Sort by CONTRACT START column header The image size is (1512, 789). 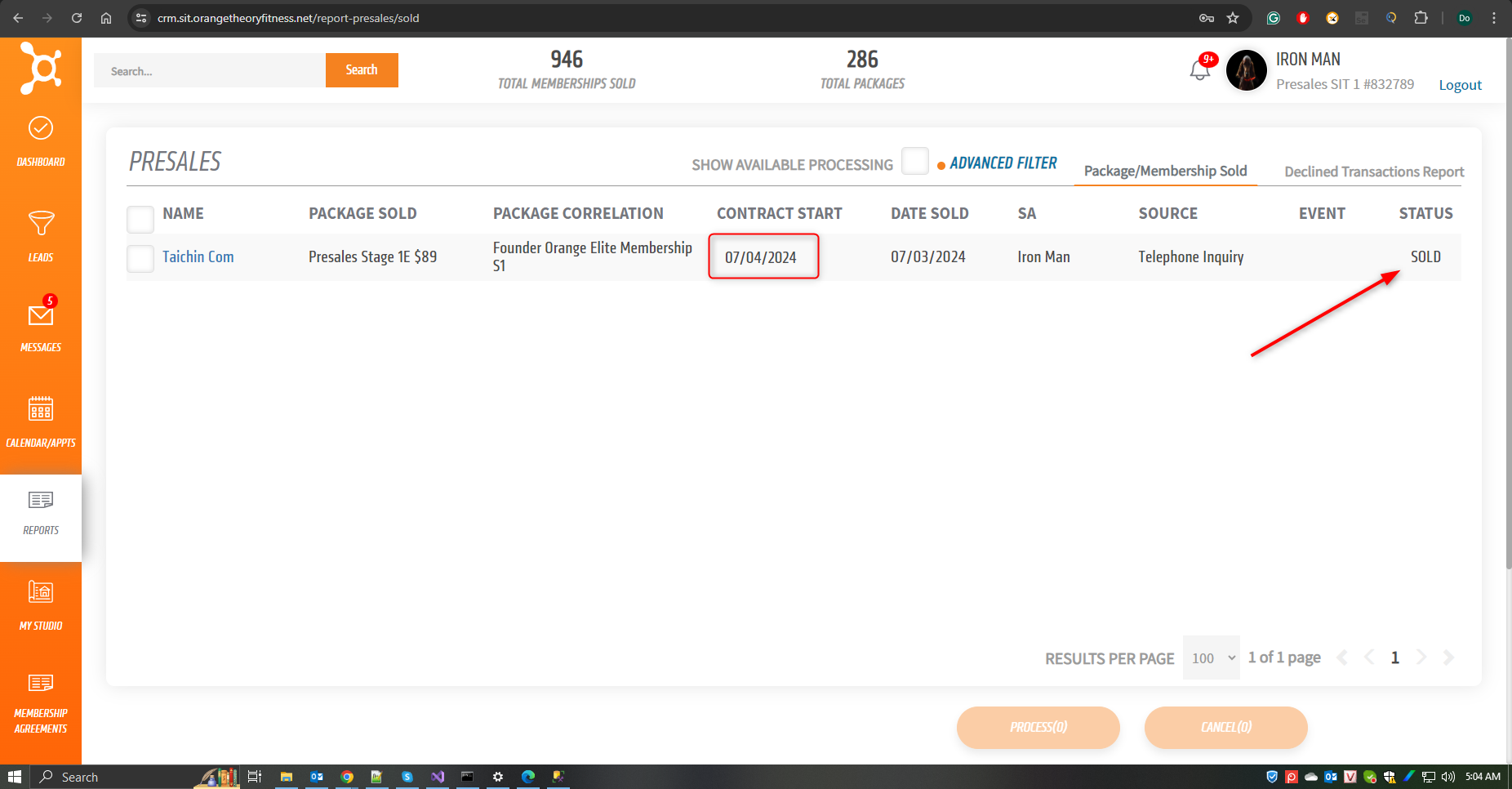tap(780, 213)
